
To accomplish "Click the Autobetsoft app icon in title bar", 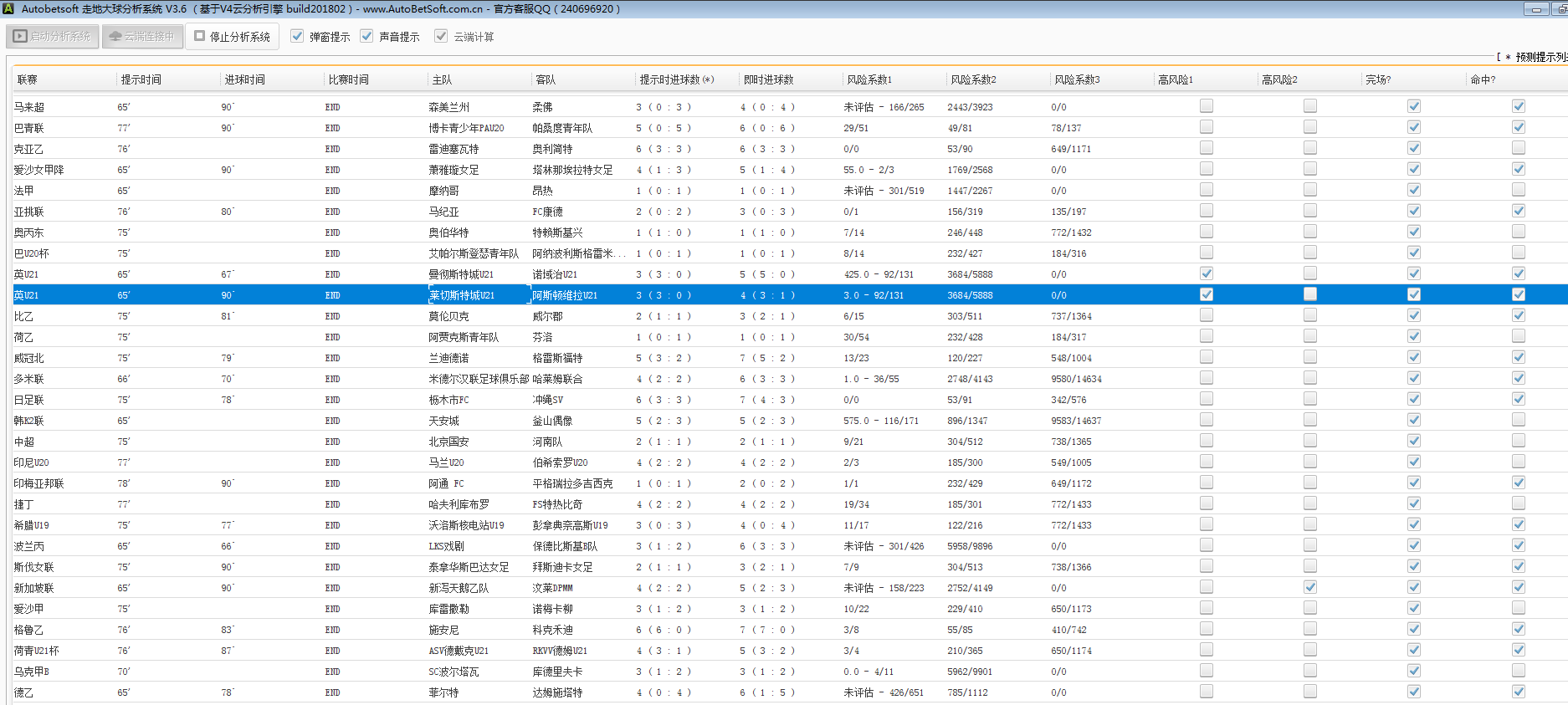I will tap(8, 9).
